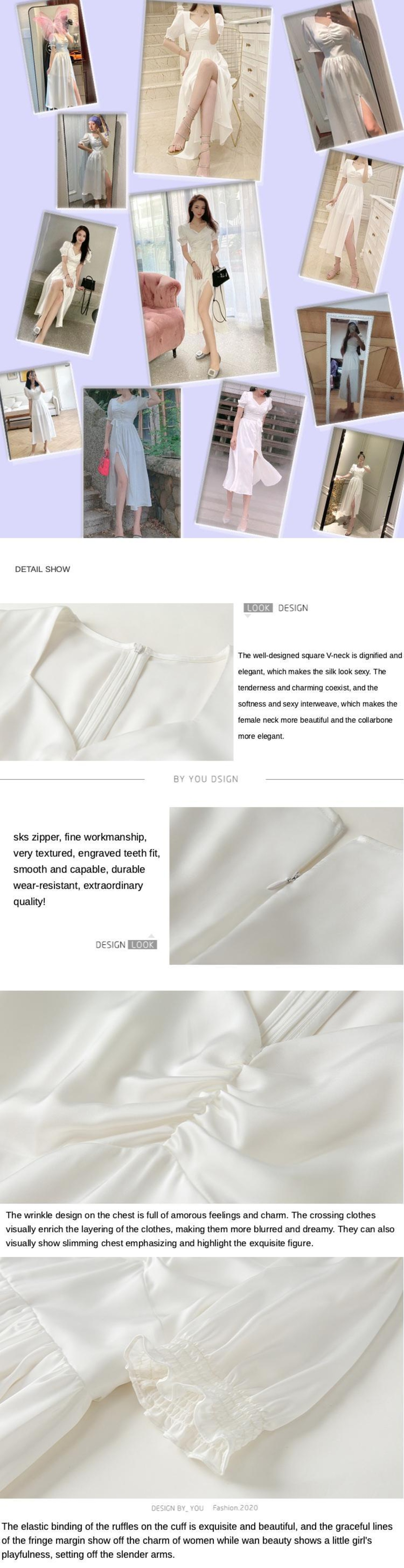The image size is (404, 1568).
Task: Select the wrinkle design description paragraph
Action: tap(200, 1229)
